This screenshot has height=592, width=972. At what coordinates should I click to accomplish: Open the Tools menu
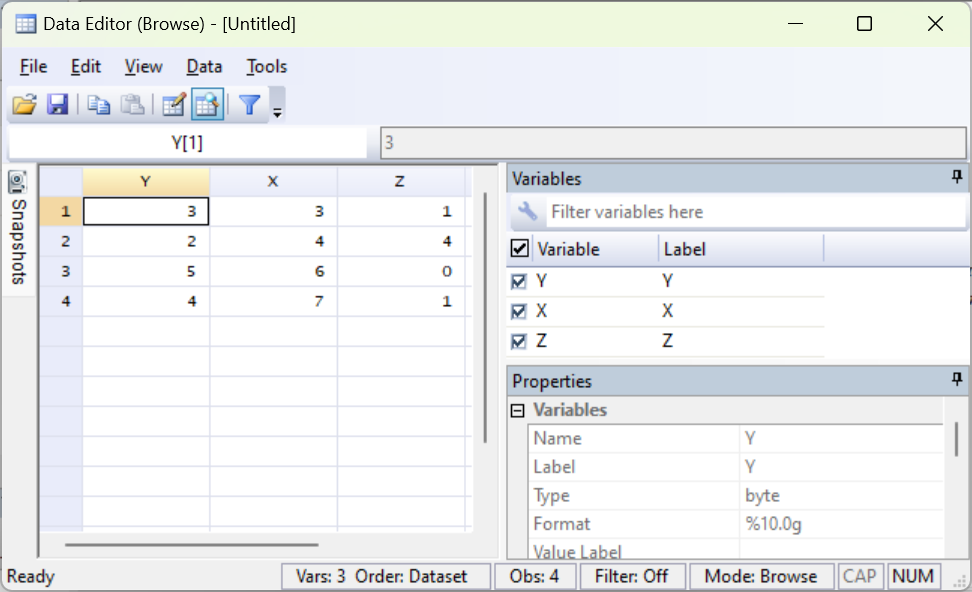267,66
